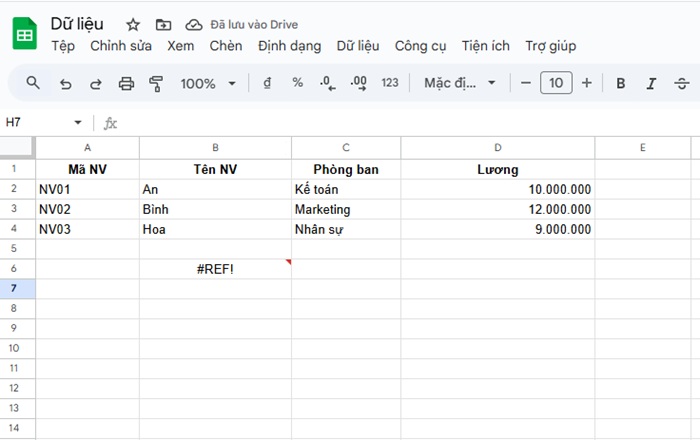Toggle bold formatting
Viewport: 700px width, 440px height.
[620, 83]
